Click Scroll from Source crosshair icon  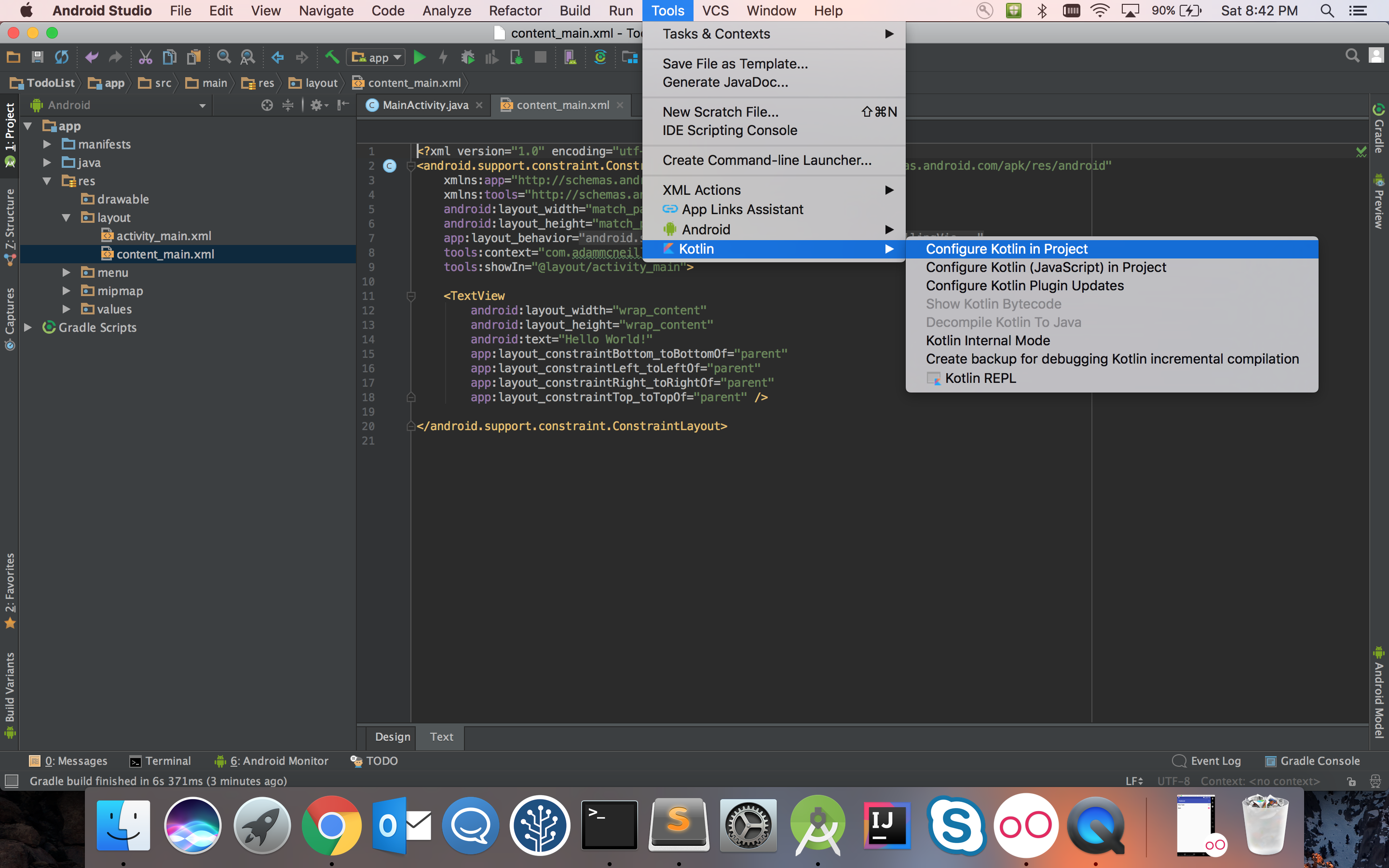[x=267, y=105]
